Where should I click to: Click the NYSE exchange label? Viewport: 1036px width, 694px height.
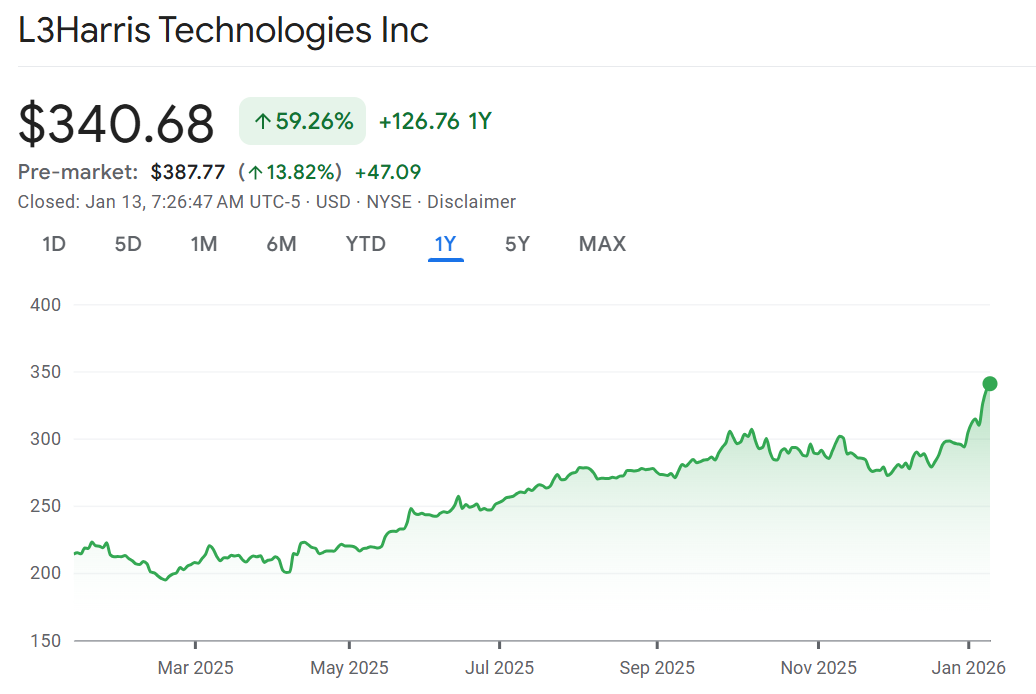coord(388,202)
